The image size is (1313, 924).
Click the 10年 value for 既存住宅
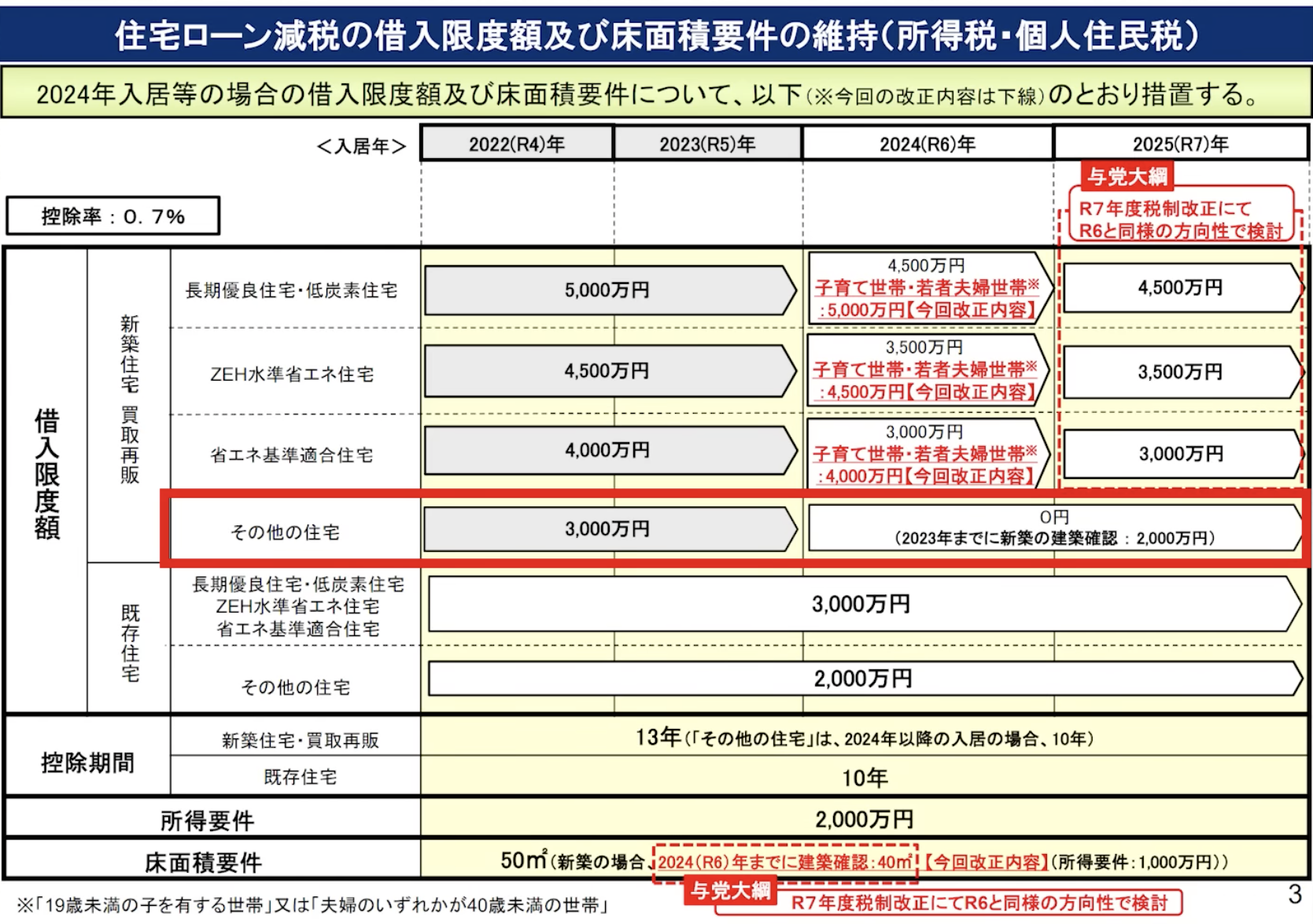[x=865, y=779]
